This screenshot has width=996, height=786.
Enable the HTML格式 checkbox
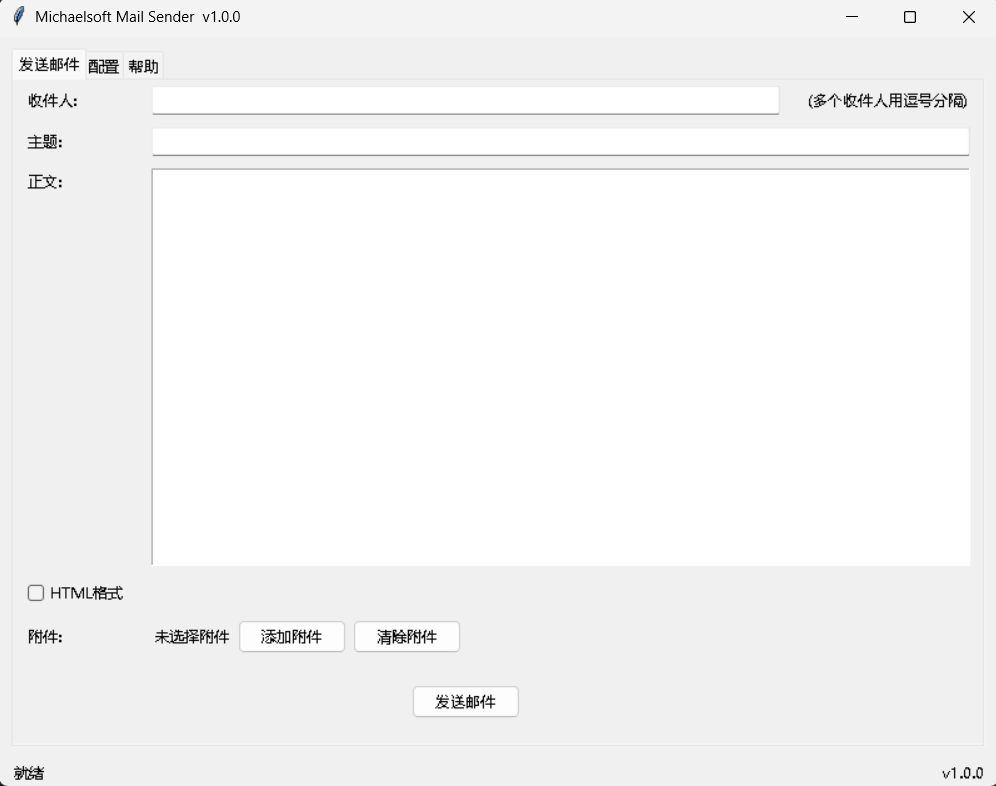click(36, 593)
